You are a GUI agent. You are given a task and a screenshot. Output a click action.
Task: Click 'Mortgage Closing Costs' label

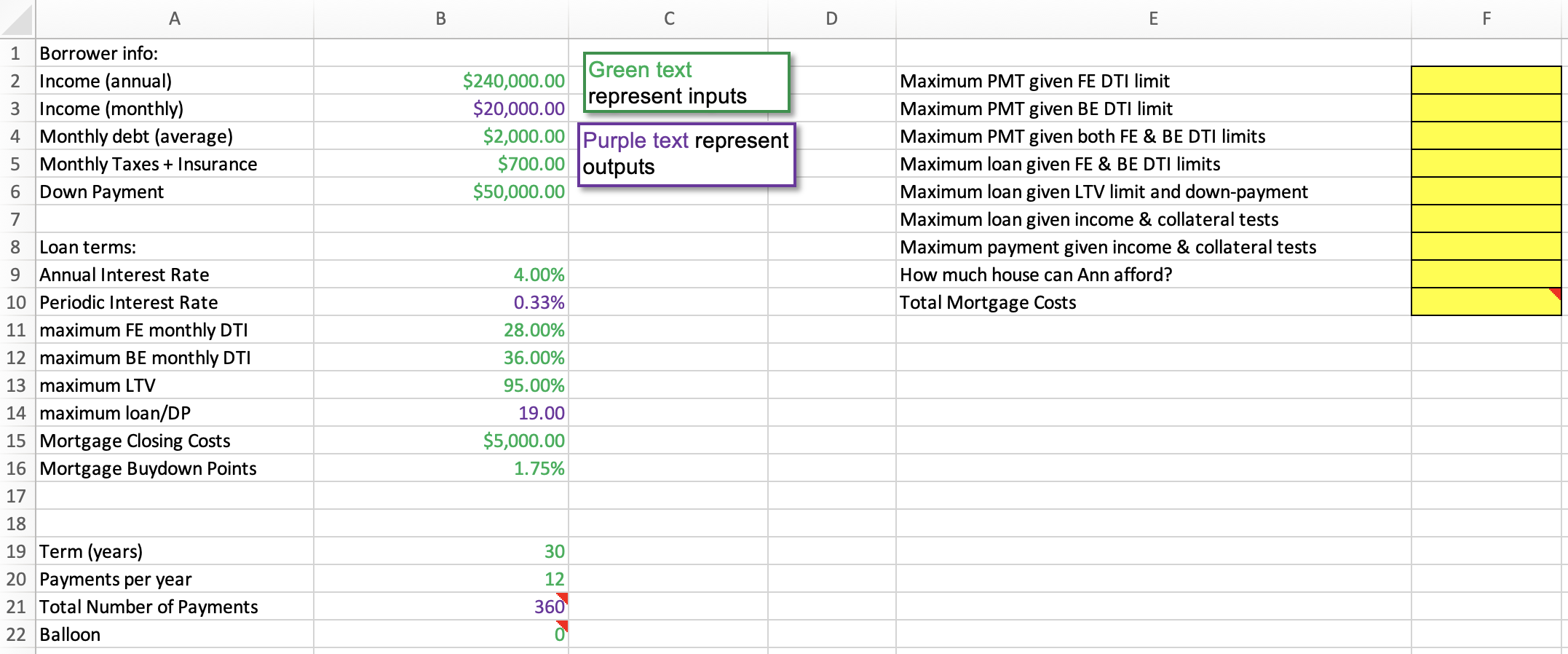pos(175,441)
